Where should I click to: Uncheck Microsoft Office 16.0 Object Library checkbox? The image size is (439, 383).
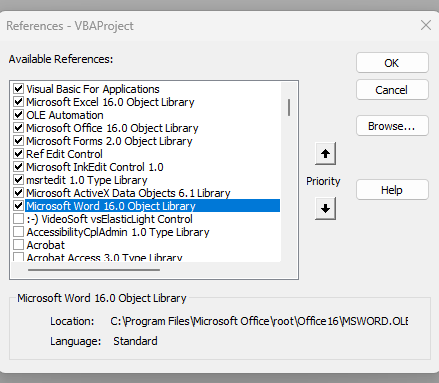(x=18, y=128)
